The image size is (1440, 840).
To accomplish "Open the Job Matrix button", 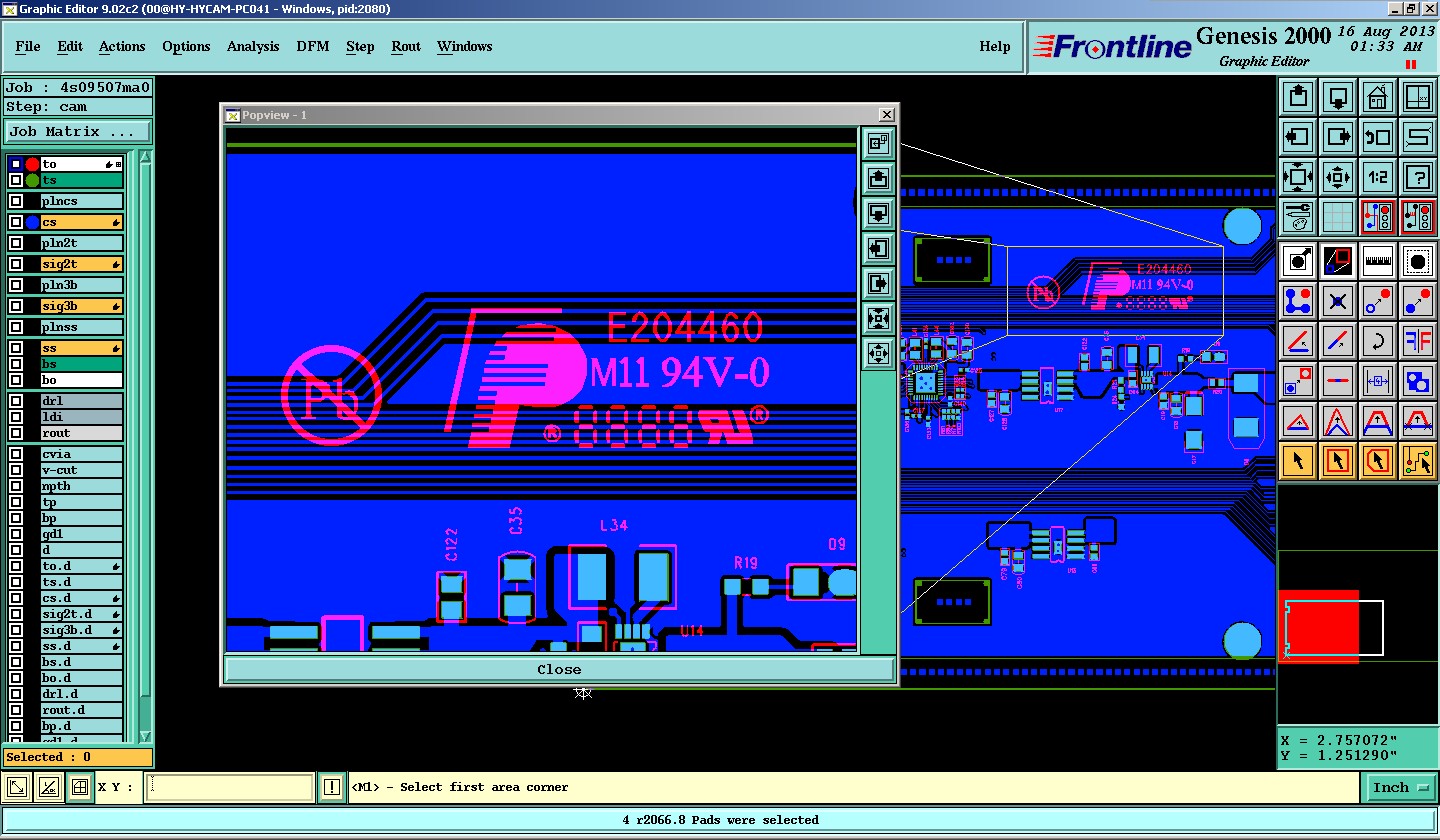I will coord(78,131).
